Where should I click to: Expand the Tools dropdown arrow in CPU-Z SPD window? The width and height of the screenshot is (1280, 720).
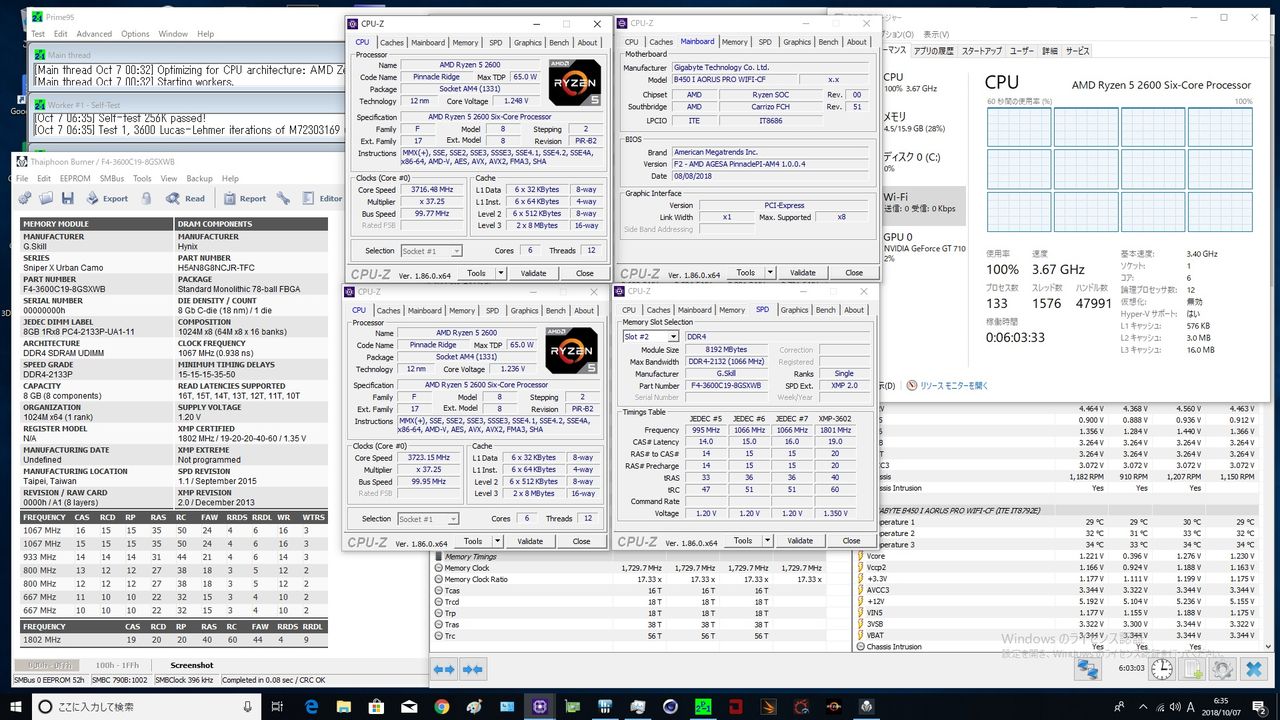(x=767, y=541)
